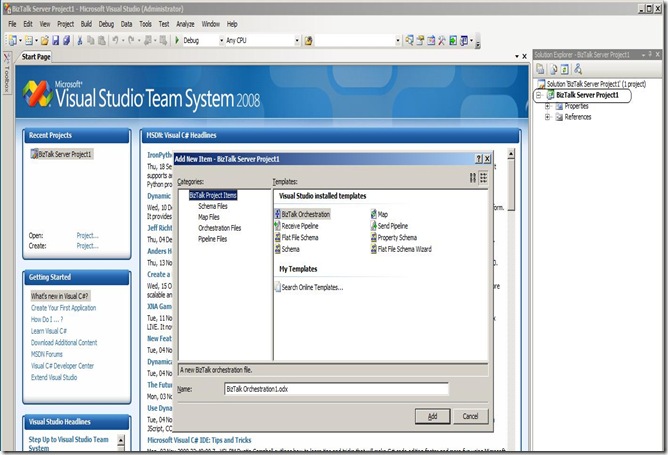Click the Start Page toolbar icon
668x455 pixels.
(x=453, y=40)
